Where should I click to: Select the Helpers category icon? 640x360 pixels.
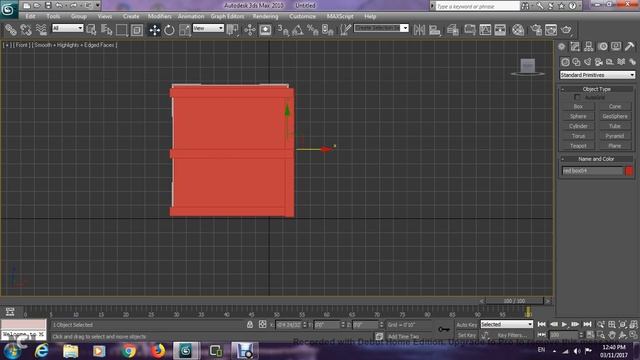(x=610, y=62)
